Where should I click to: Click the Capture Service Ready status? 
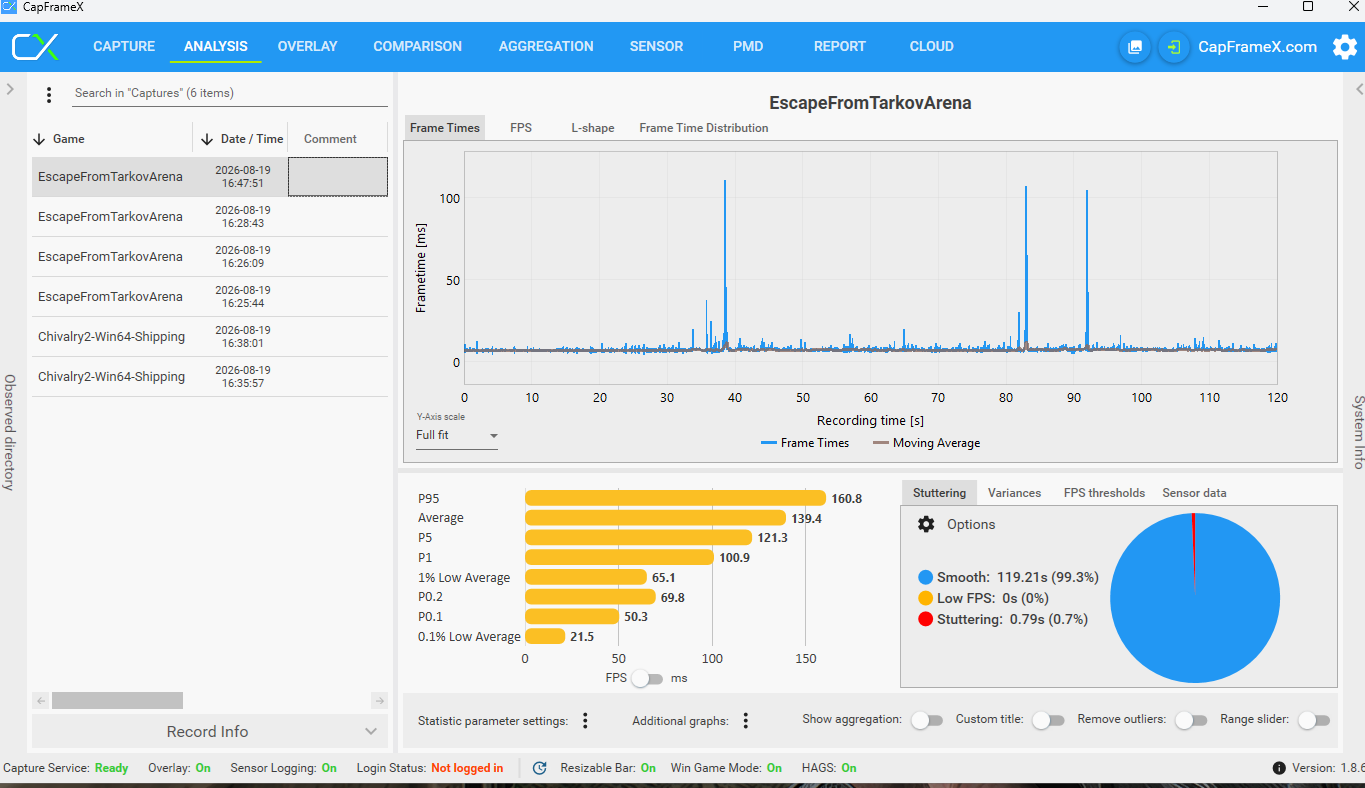pos(111,768)
